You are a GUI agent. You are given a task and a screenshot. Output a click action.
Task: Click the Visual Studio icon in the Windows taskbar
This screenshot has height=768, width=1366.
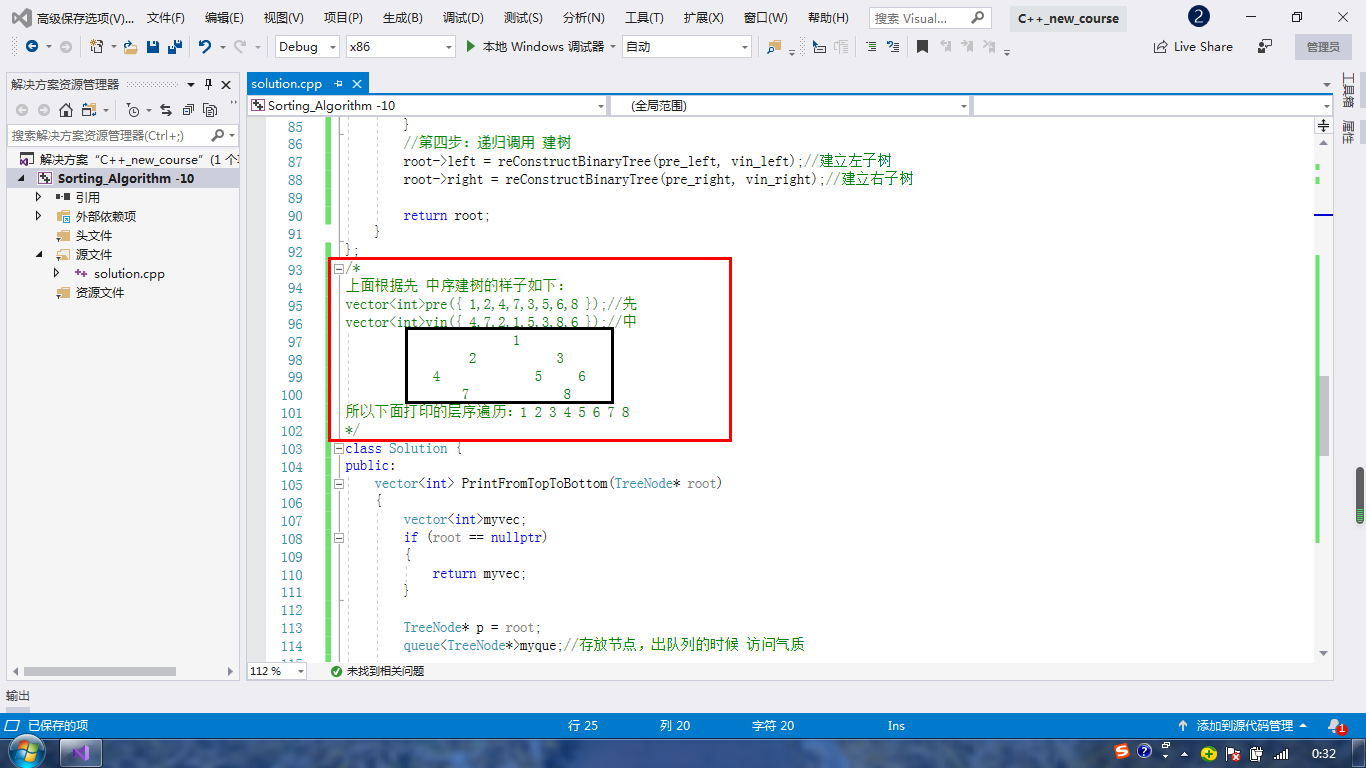[82, 752]
